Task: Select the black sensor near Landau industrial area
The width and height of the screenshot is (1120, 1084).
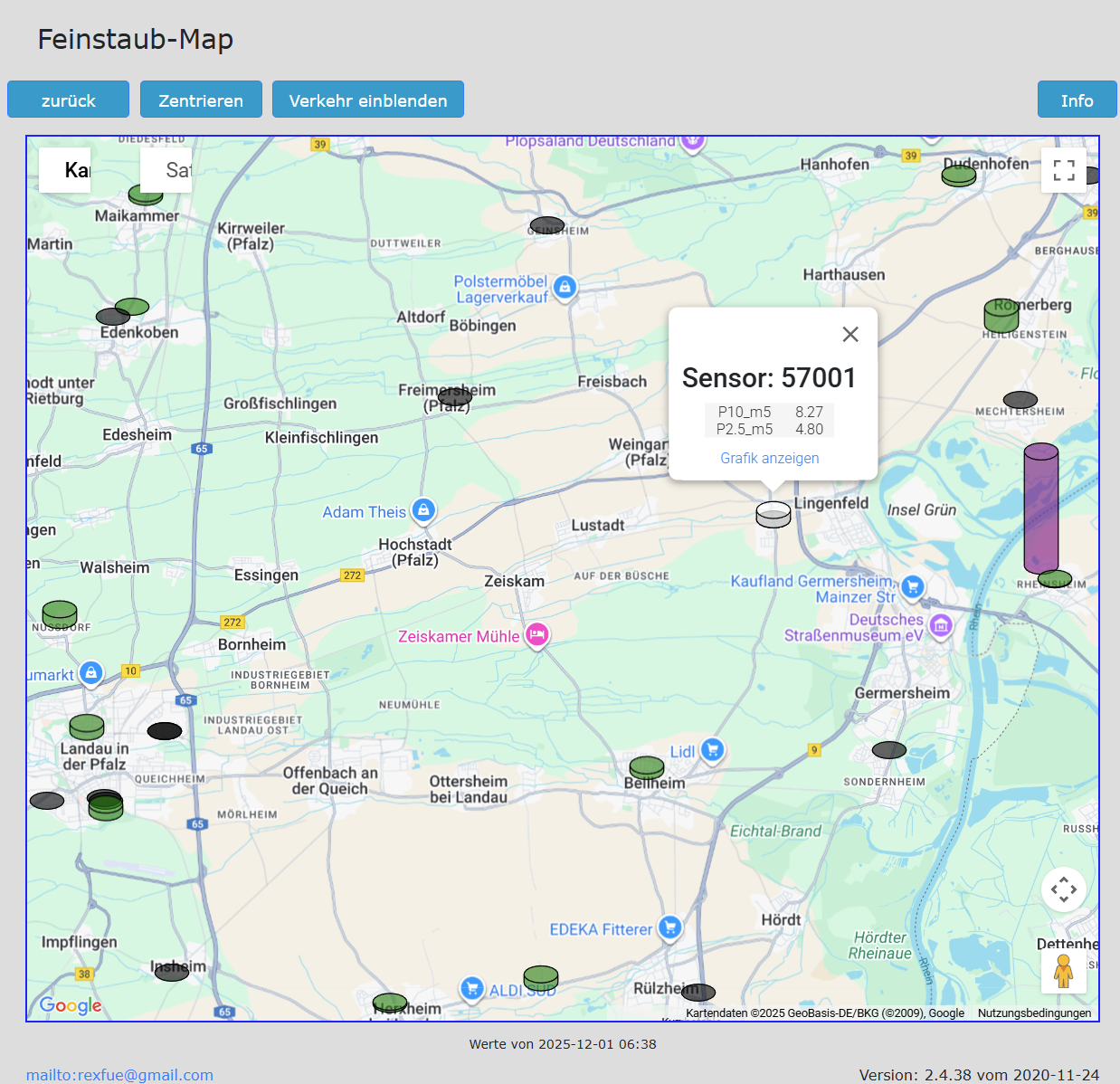Action: [x=165, y=731]
